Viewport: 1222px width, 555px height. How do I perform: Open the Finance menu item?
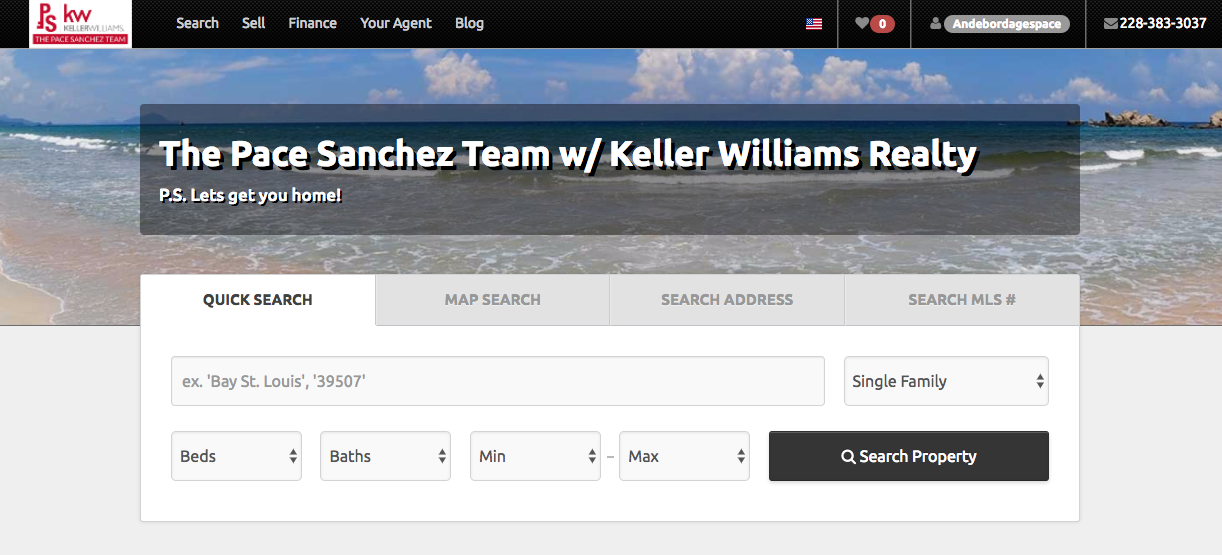pos(312,23)
